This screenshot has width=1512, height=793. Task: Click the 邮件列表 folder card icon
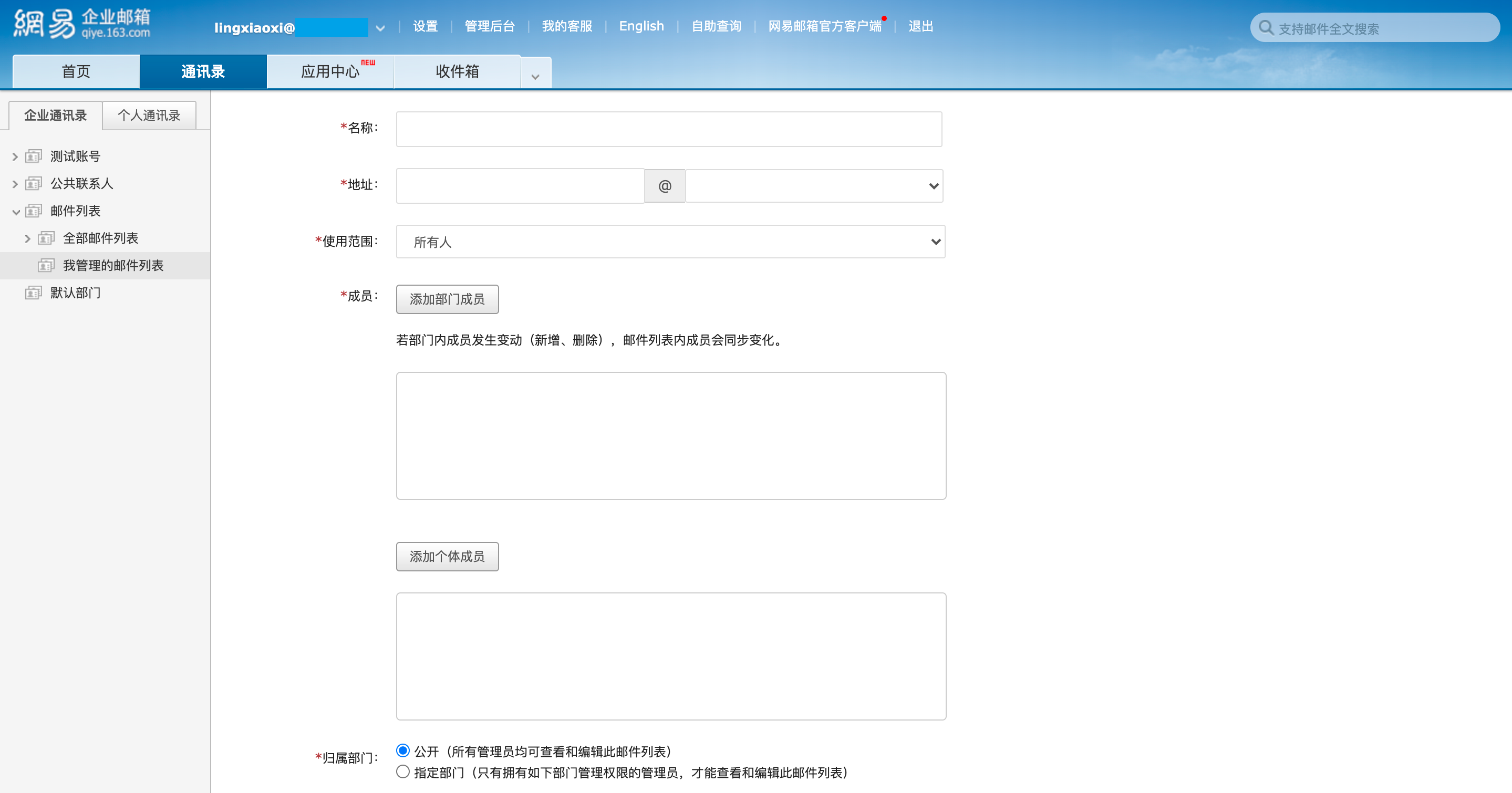[x=34, y=211]
